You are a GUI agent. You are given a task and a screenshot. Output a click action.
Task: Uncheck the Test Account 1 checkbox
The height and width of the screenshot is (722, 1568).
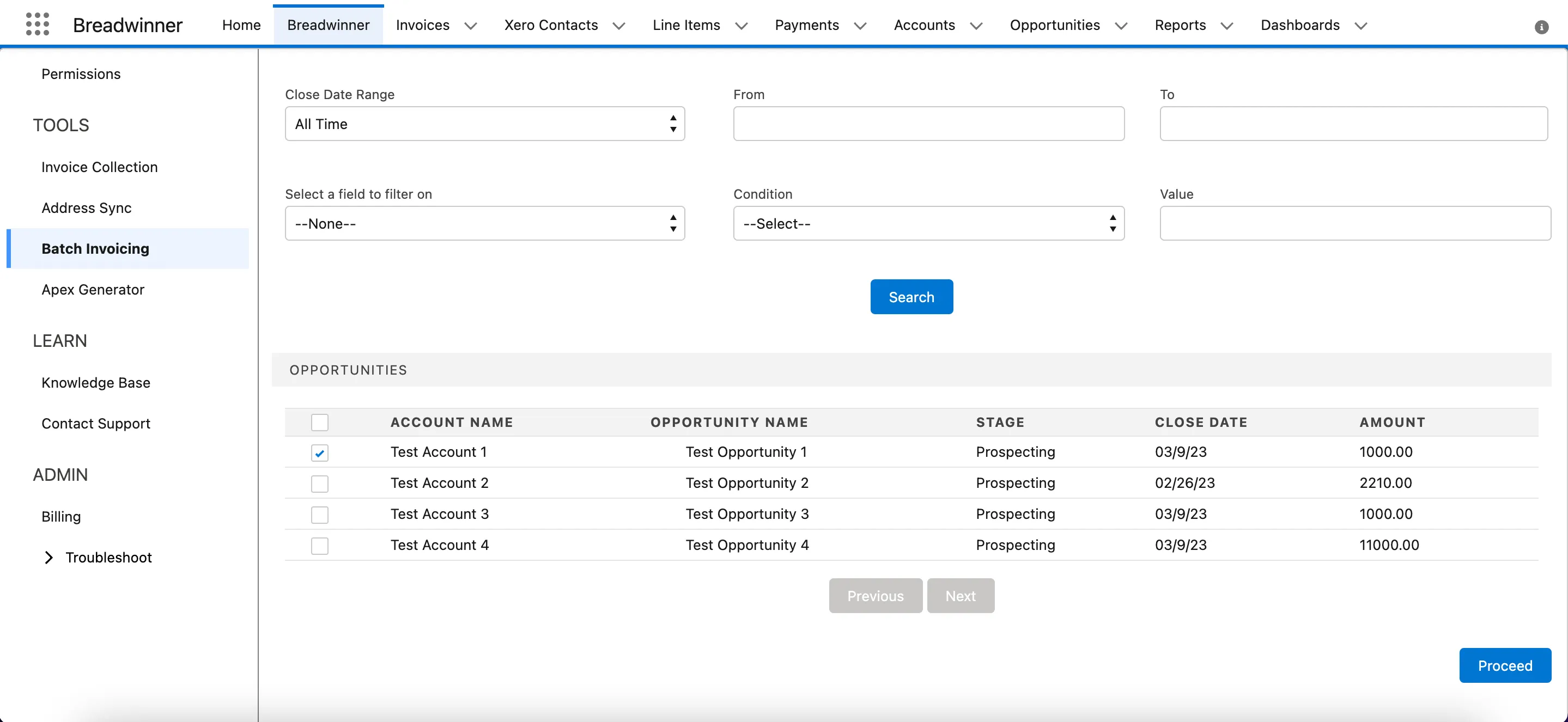click(x=320, y=452)
